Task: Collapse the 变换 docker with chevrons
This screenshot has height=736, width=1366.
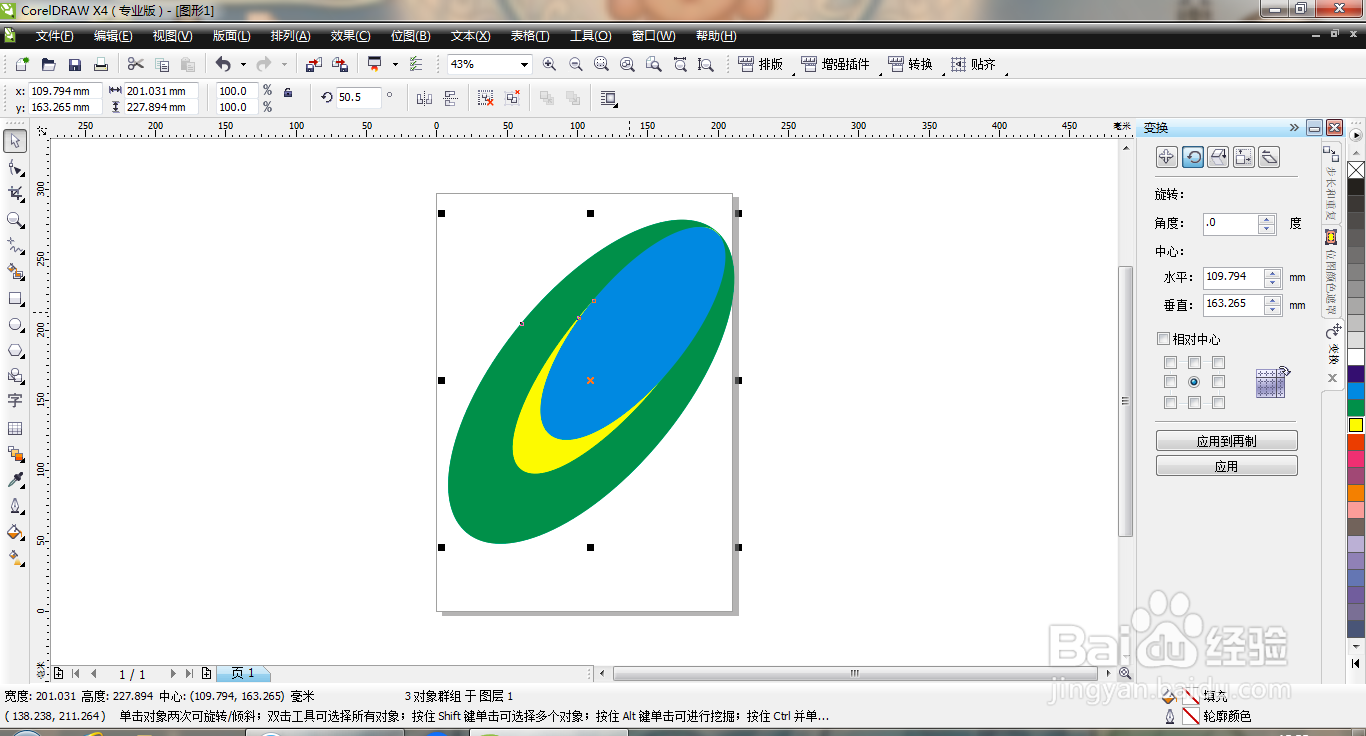Action: 1294,128
